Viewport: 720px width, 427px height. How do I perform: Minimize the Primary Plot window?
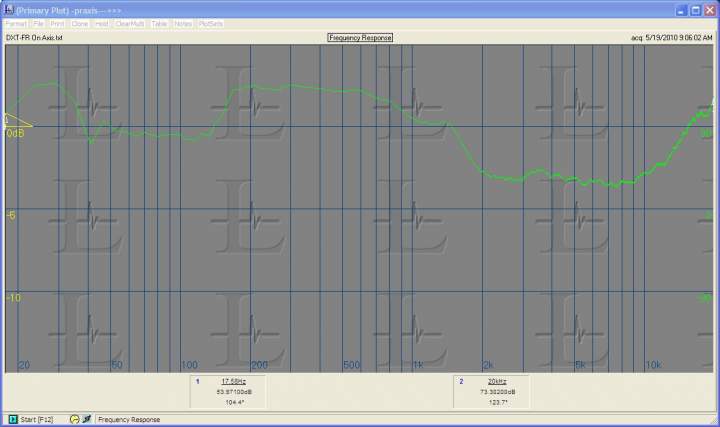[682, 11]
